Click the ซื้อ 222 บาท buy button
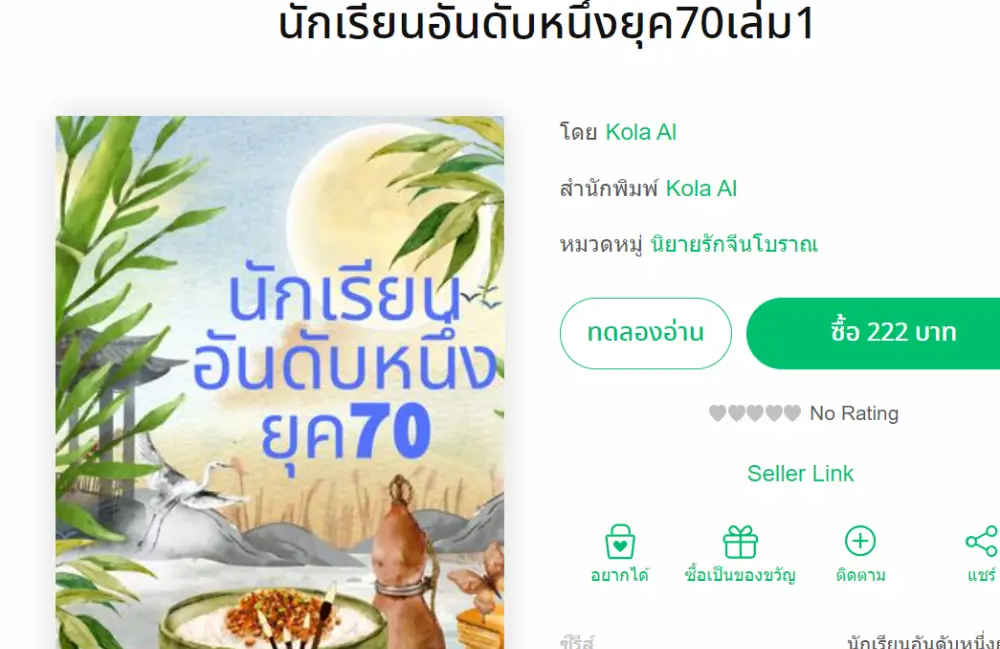This screenshot has height=649, width=1000. coord(873,333)
